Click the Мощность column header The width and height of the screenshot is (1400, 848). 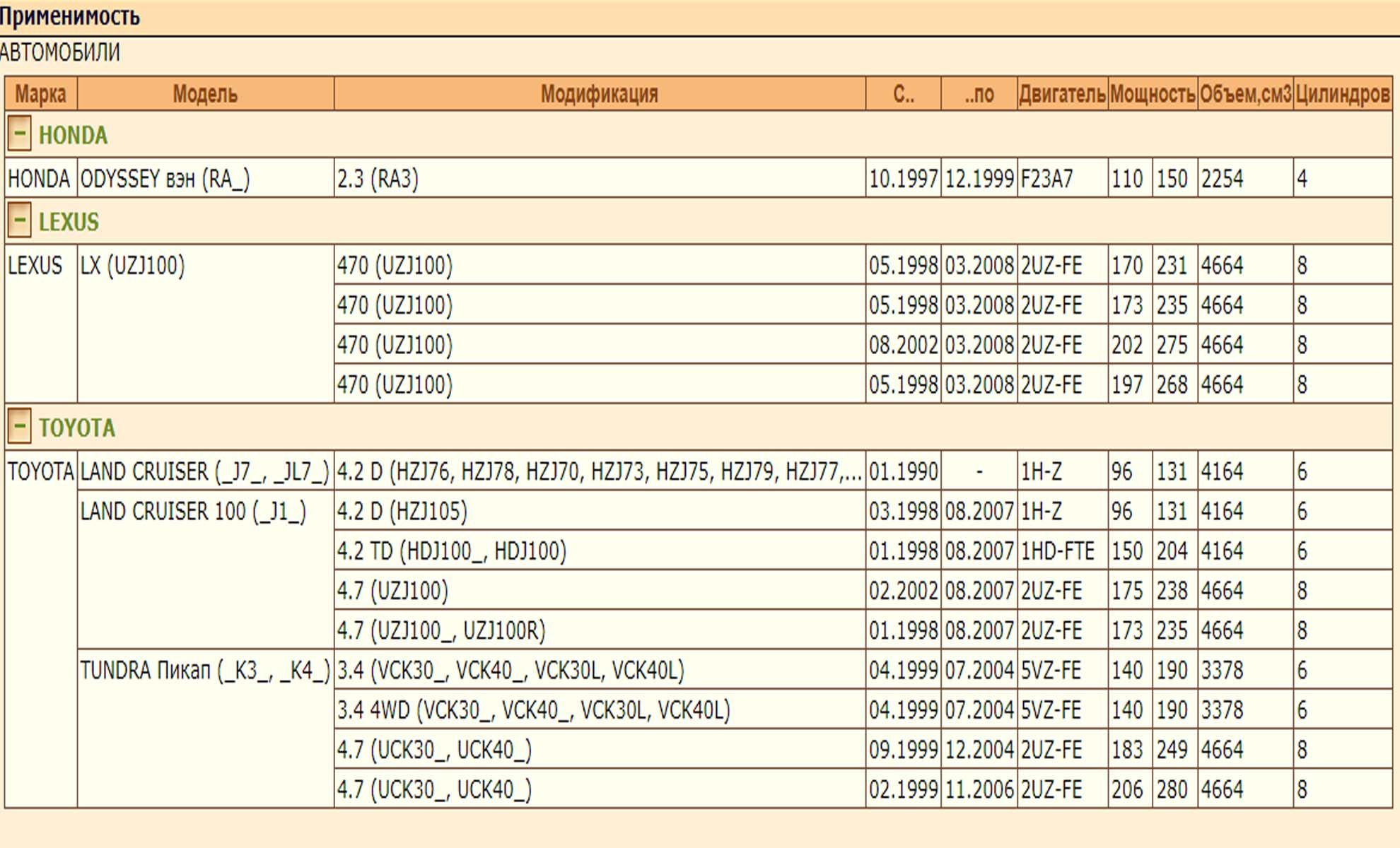tap(1153, 94)
